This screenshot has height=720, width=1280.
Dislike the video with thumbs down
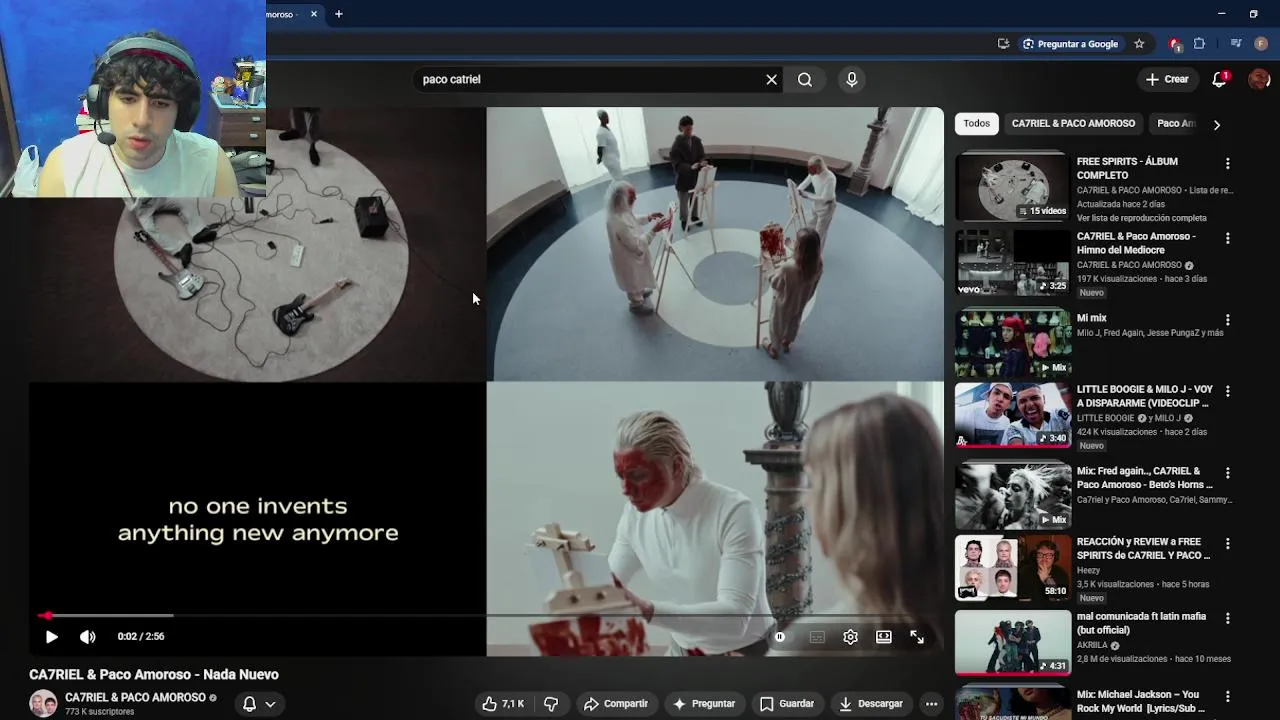point(551,704)
